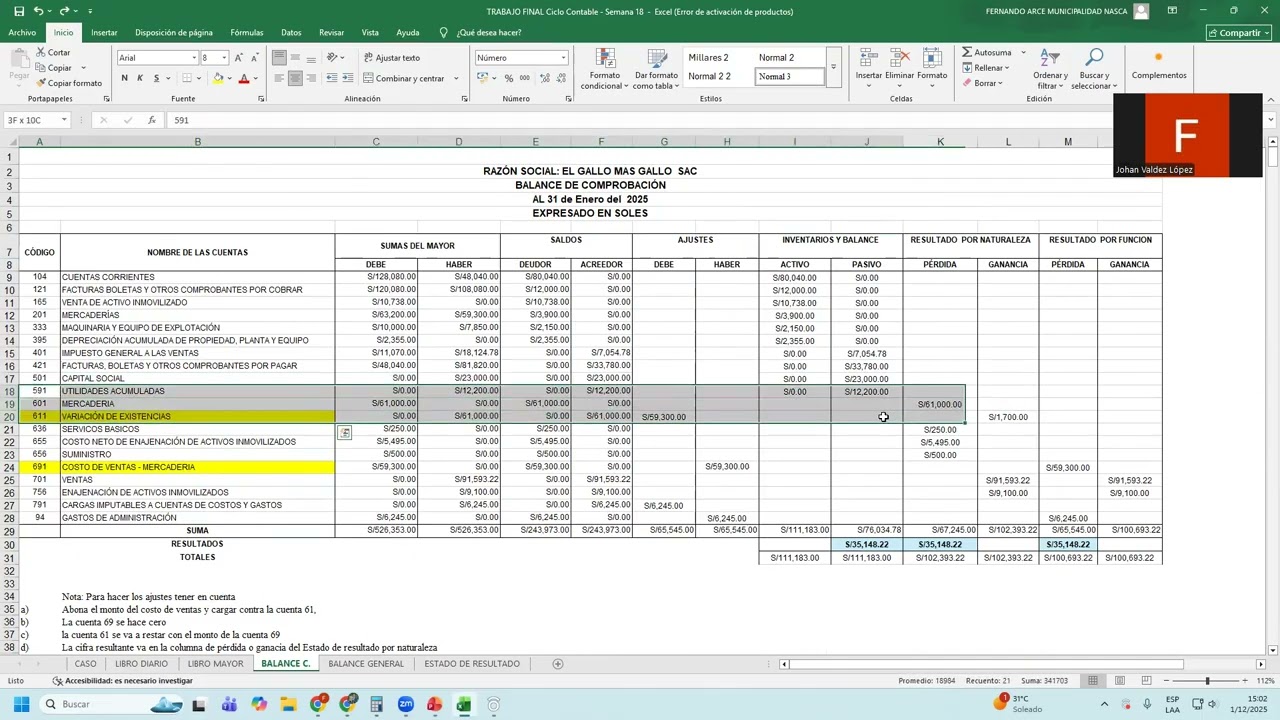The height and width of the screenshot is (720, 1280).
Task: Open the Archivo menu
Action: pos(22,33)
